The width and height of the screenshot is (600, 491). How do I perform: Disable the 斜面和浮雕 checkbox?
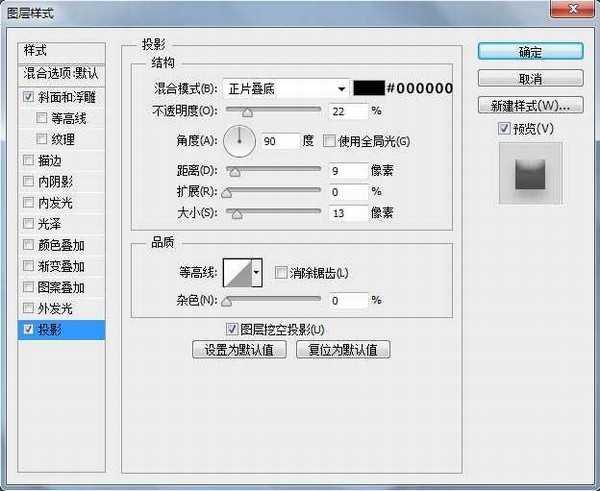coord(27,98)
